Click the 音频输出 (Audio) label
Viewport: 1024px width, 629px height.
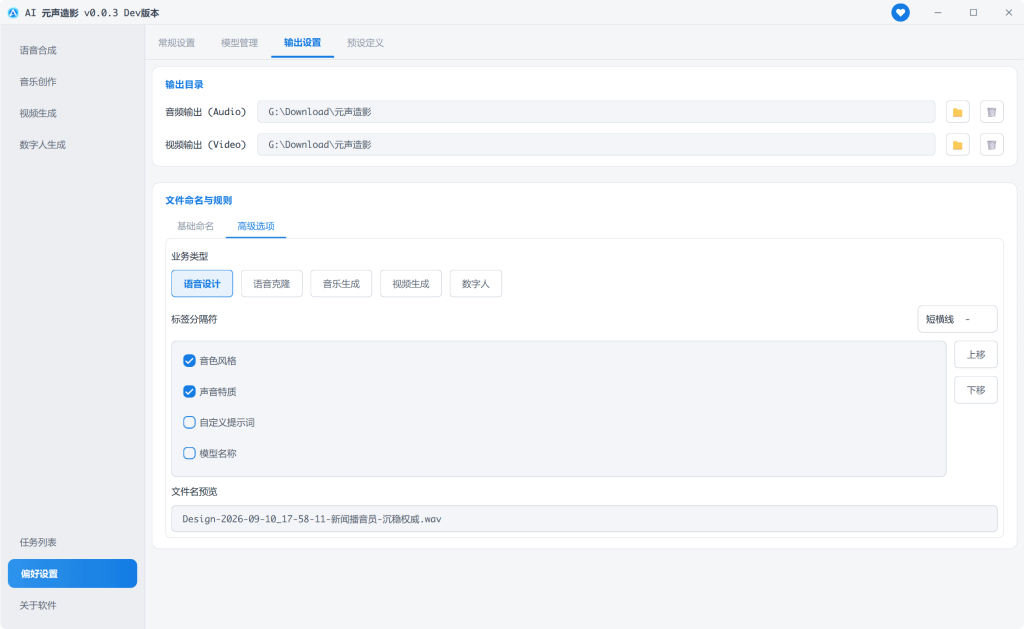click(x=206, y=112)
